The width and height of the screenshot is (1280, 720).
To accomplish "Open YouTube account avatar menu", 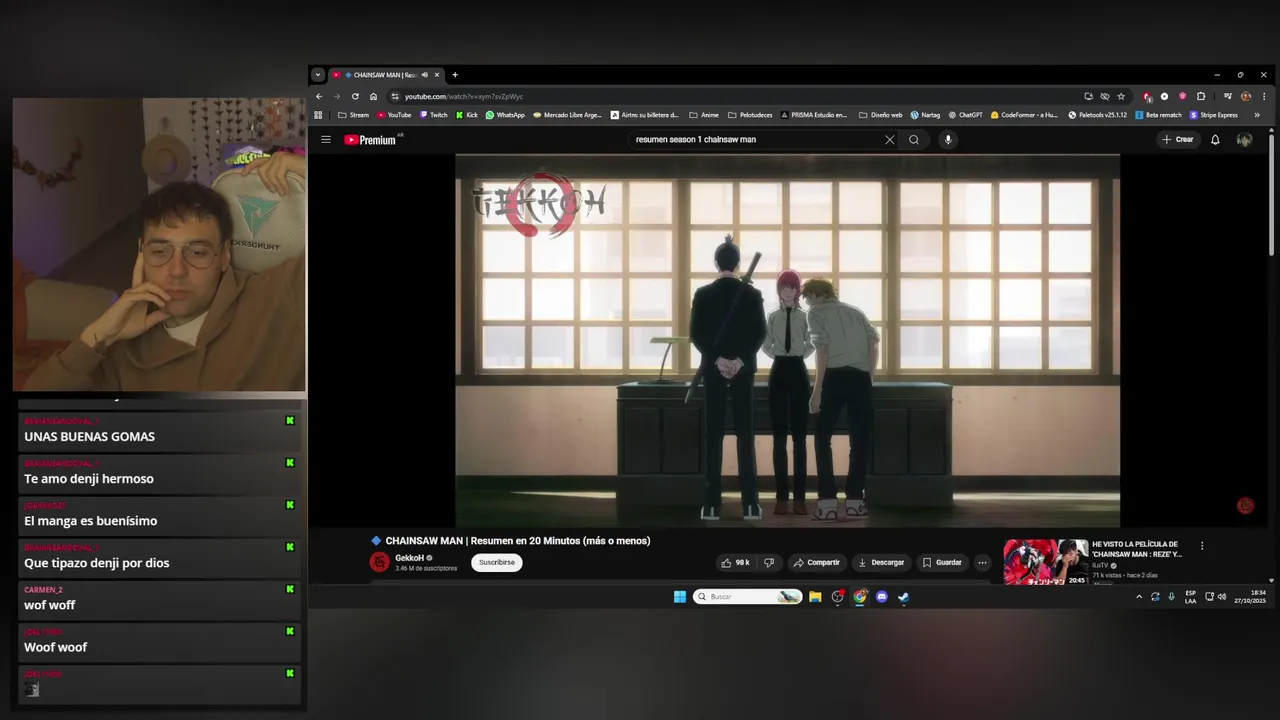I will click(x=1244, y=140).
